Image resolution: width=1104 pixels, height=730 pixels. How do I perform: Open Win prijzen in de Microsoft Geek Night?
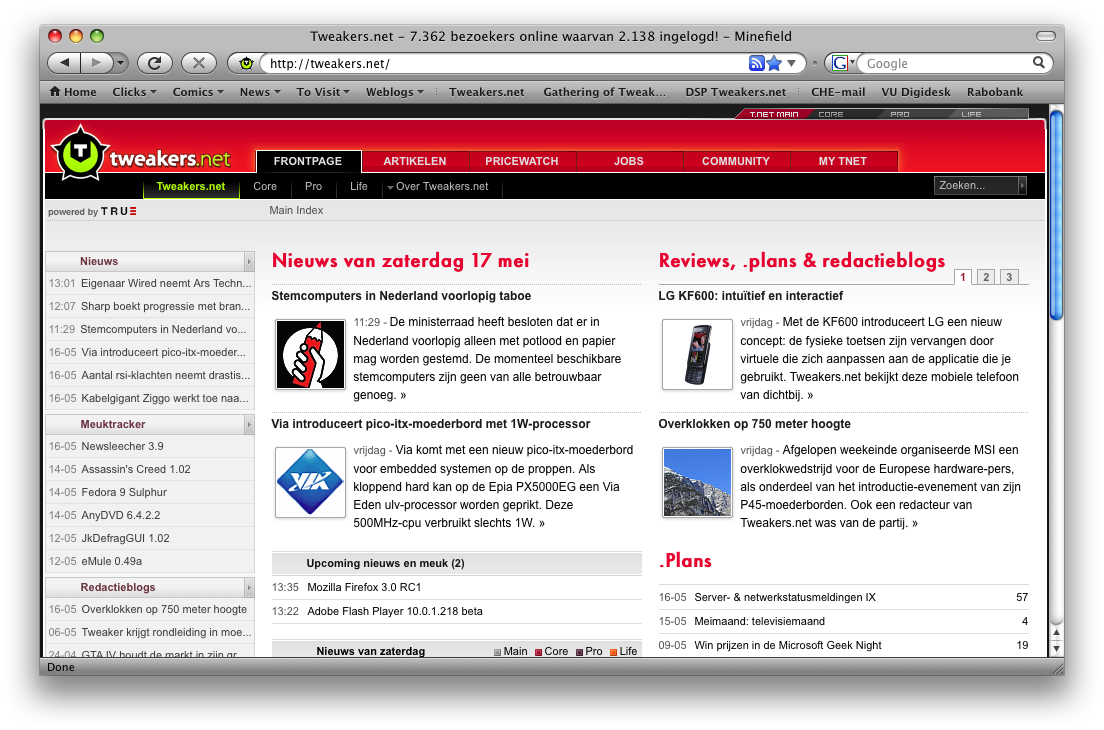788,645
